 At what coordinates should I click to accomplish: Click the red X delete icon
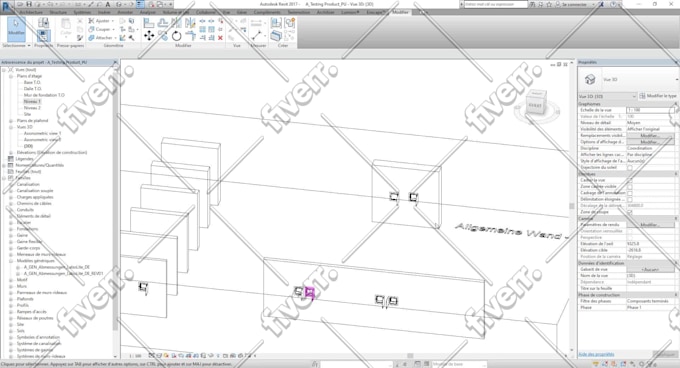click(x=220, y=38)
